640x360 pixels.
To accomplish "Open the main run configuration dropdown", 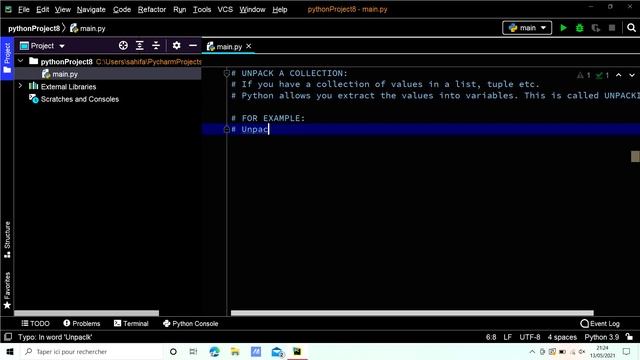I will [527, 28].
